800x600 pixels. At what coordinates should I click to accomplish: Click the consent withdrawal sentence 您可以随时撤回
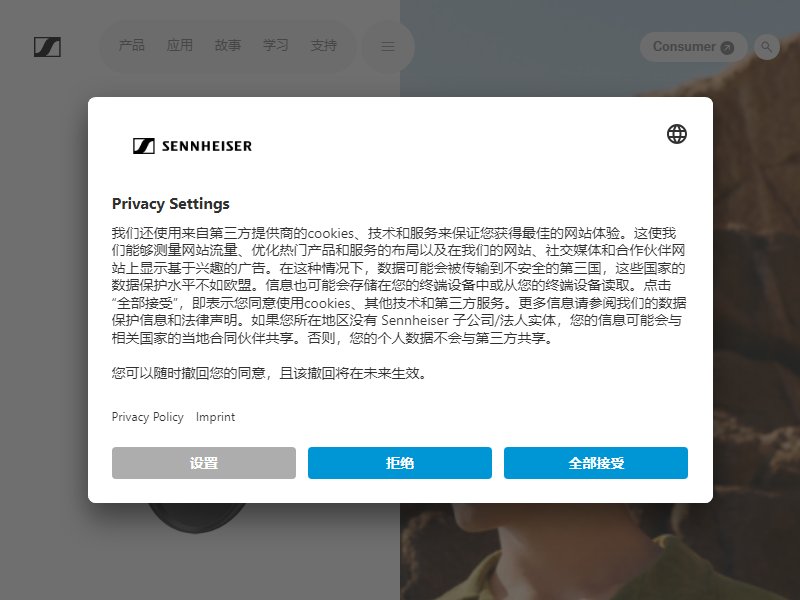pyautogui.click(x=269, y=373)
